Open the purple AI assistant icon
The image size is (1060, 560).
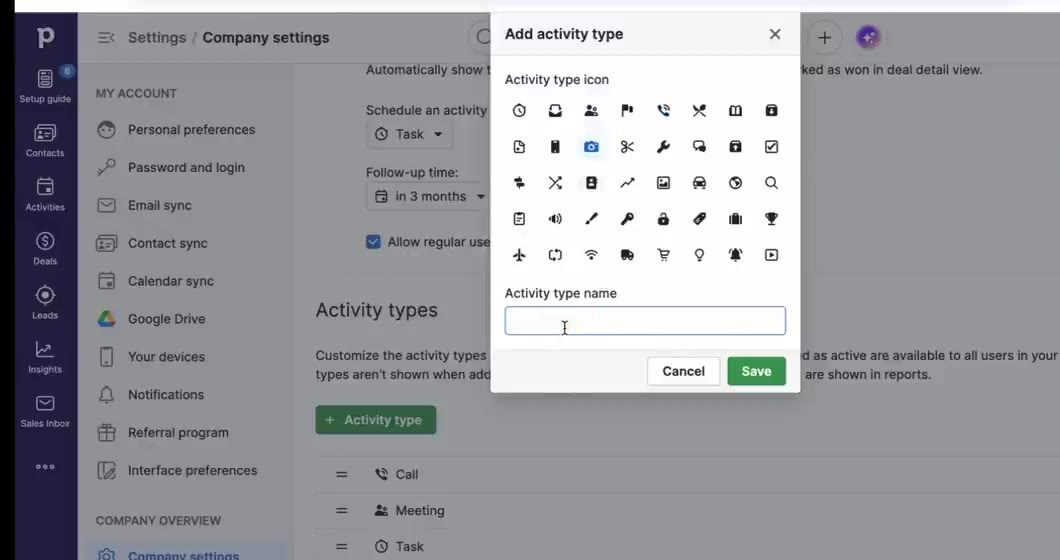pos(869,38)
